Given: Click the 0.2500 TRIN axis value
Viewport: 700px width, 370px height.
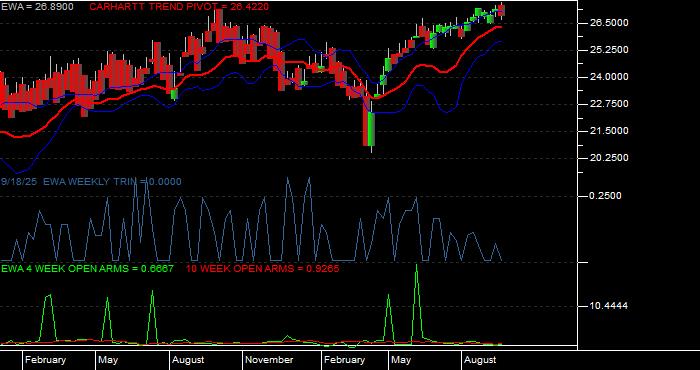Looking at the screenshot, I should pyautogui.click(x=605, y=196).
